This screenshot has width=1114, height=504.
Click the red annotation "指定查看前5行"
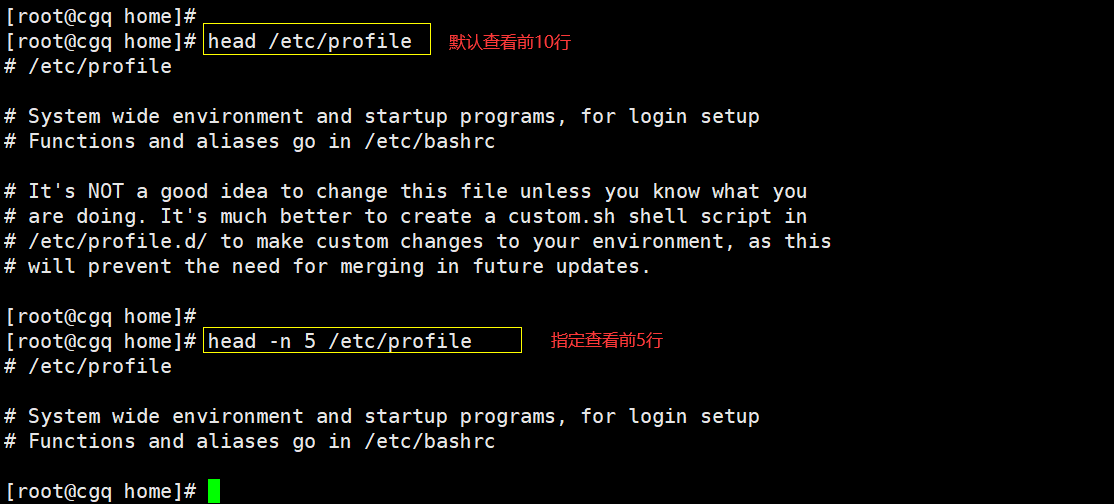(x=606, y=341)
